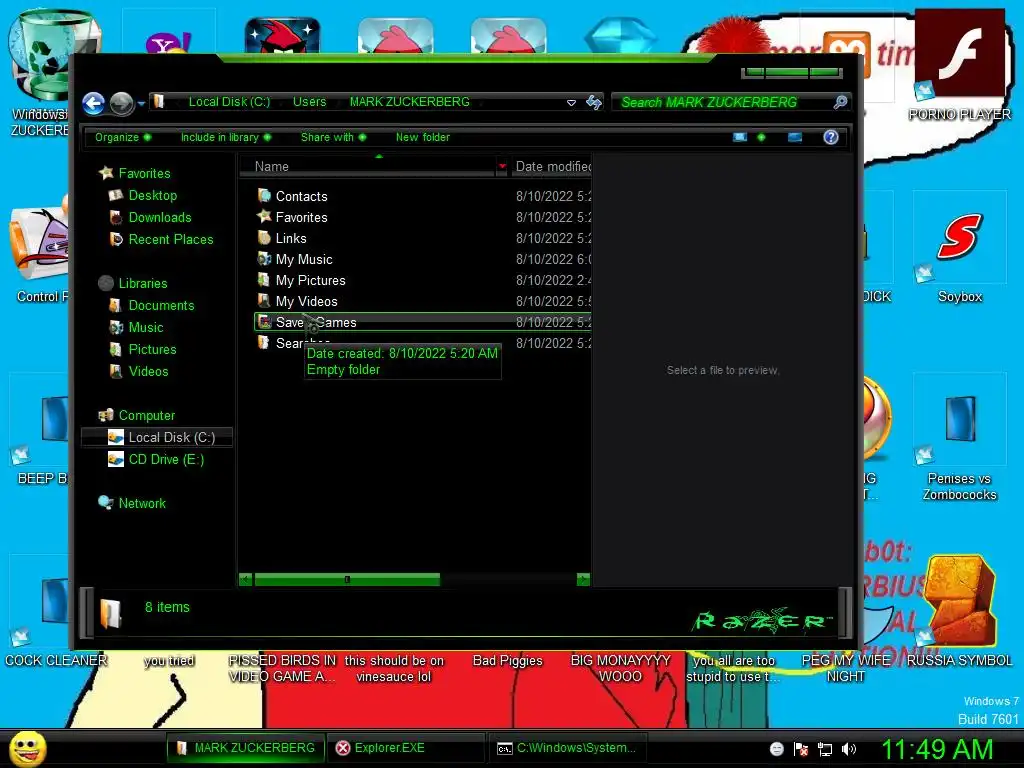Viewport: 1024px width, 768px height.
Task: Click Computer in the navigation pane
Action: 146,415
